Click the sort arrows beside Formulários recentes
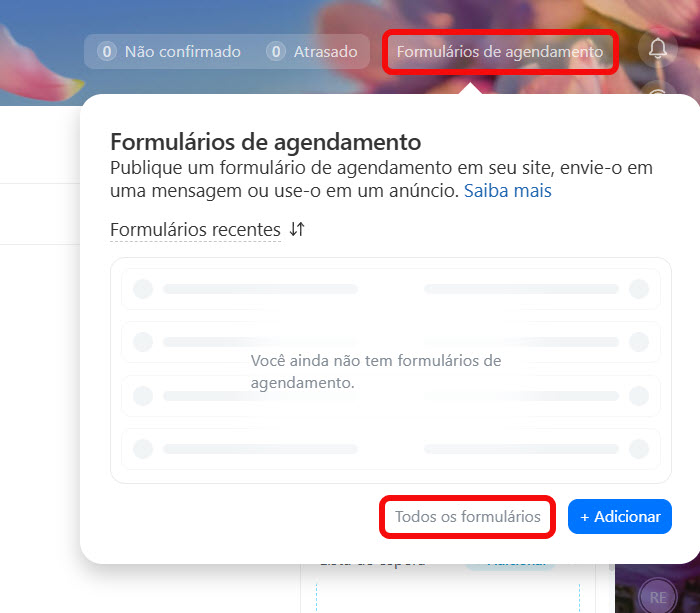Screen dimensions: 700x613 tap(297, 229)
